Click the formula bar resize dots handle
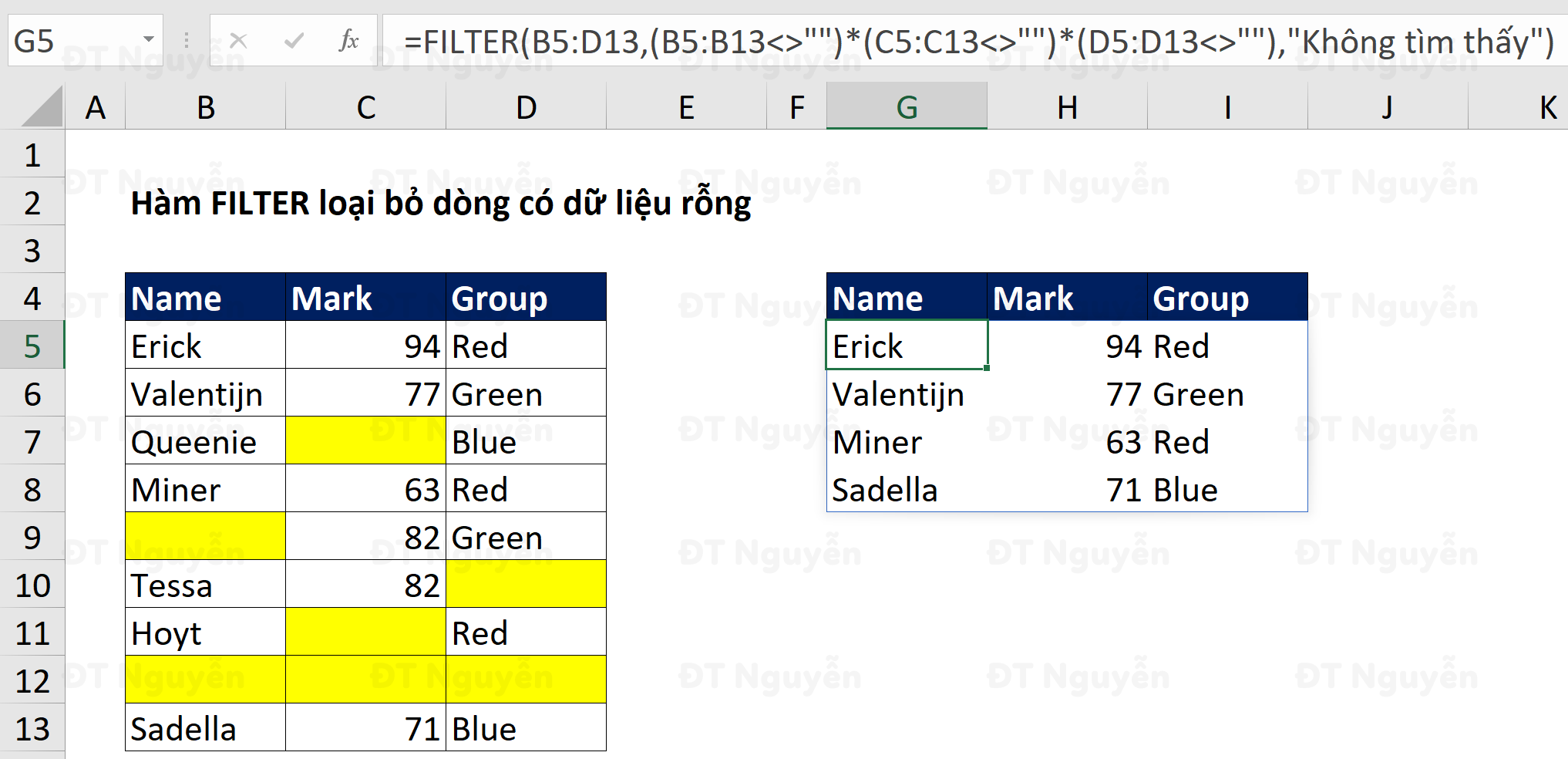The width and height of the screenshot is (1568, 759). tap(186, 40)
